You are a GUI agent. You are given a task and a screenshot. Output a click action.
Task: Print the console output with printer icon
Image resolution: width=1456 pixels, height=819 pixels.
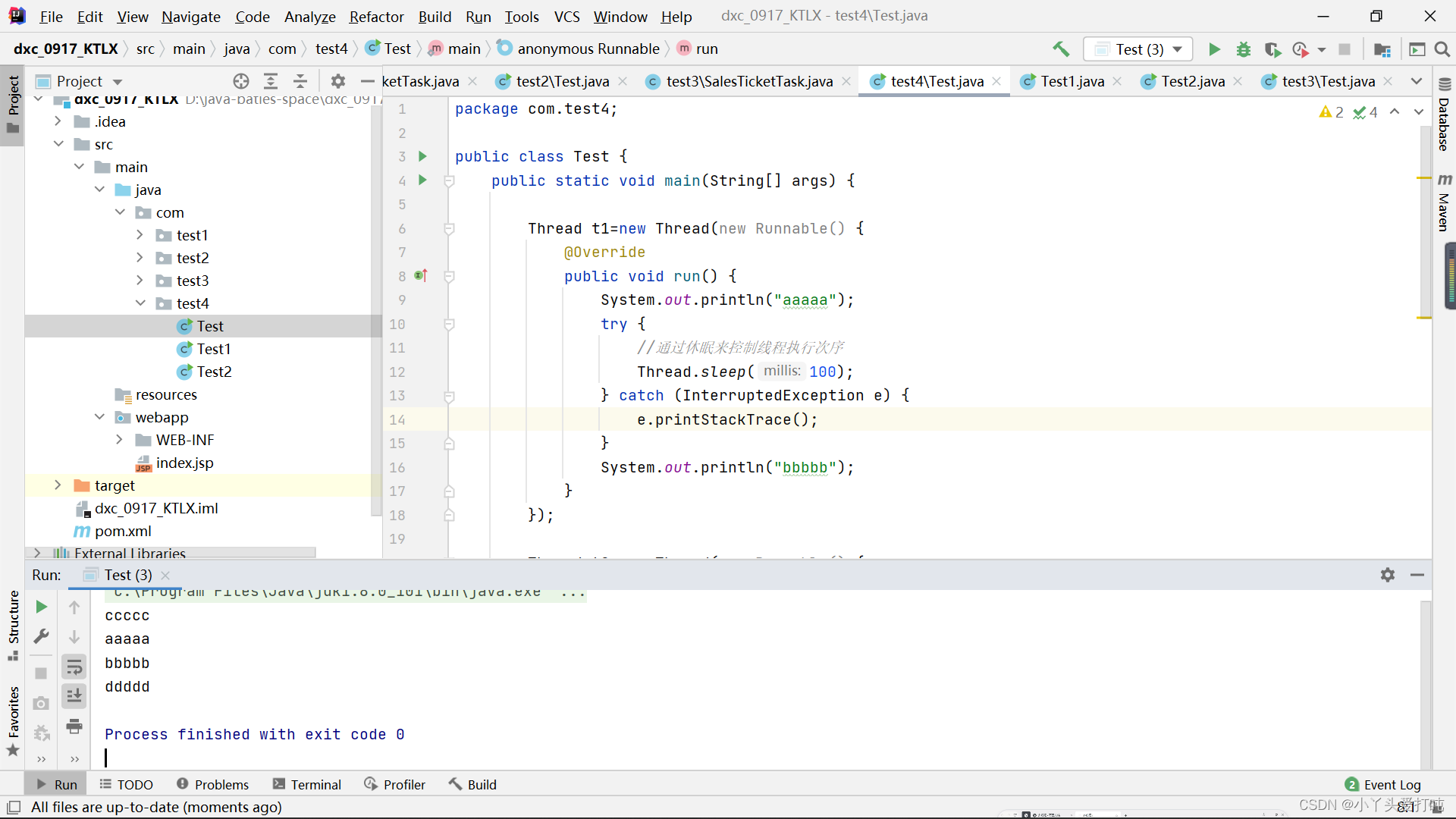click(x=74, y=726)
